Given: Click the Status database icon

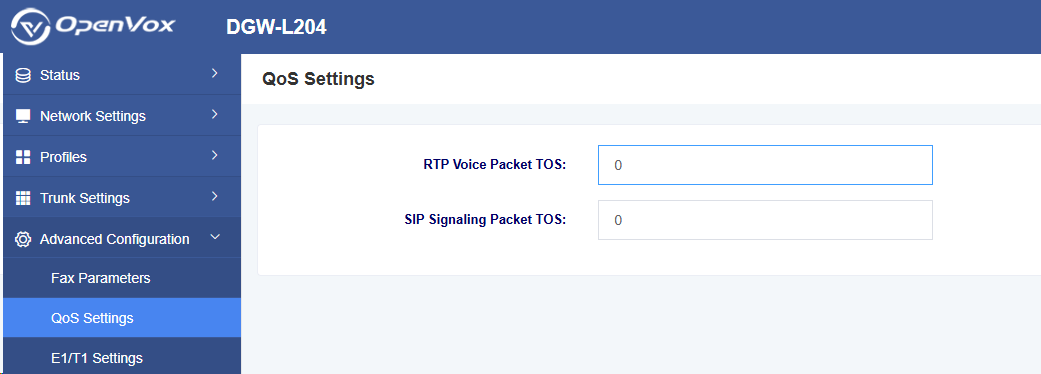Looking at the screenshot, I should pos(23,75).
